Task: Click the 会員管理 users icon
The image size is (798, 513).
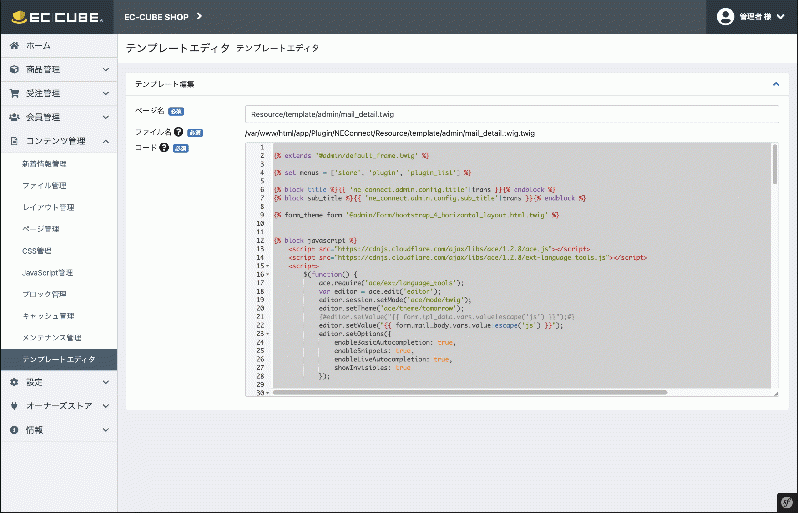Action: 14,117
